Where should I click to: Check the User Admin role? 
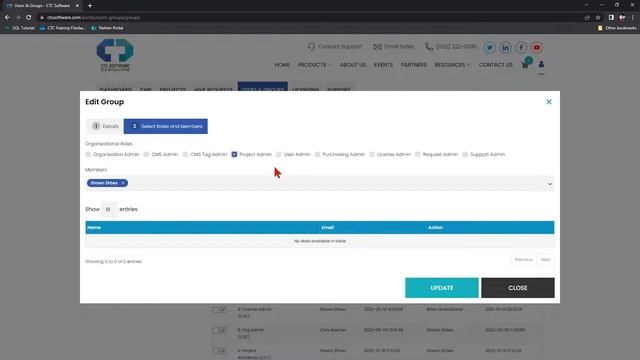coord(279,154)
